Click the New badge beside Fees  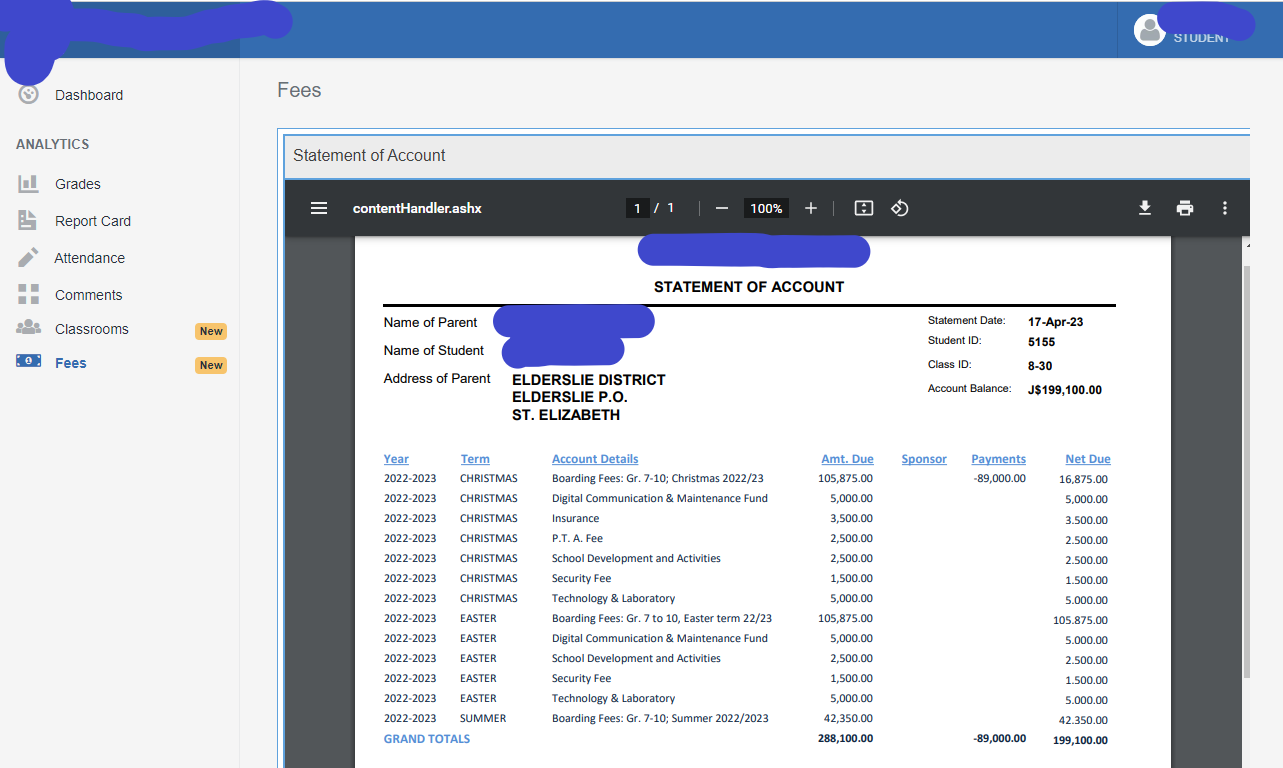tap(211, 365)
